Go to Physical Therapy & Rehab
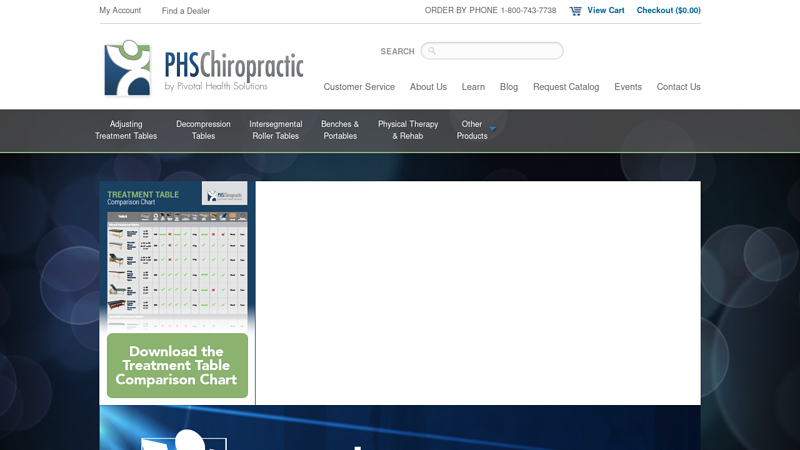The image size is (800, 450). tap(408, 130)
